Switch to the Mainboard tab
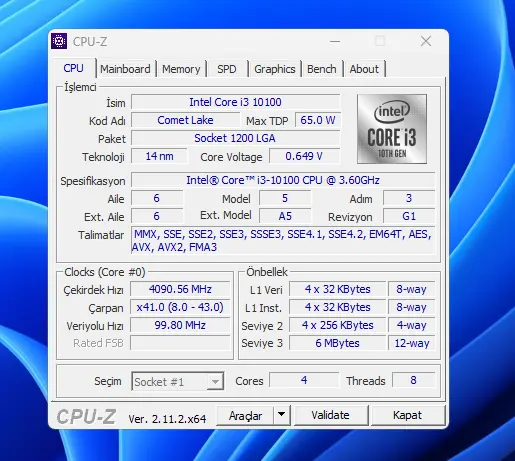The image size is (515, 461). tap(125, 69)
